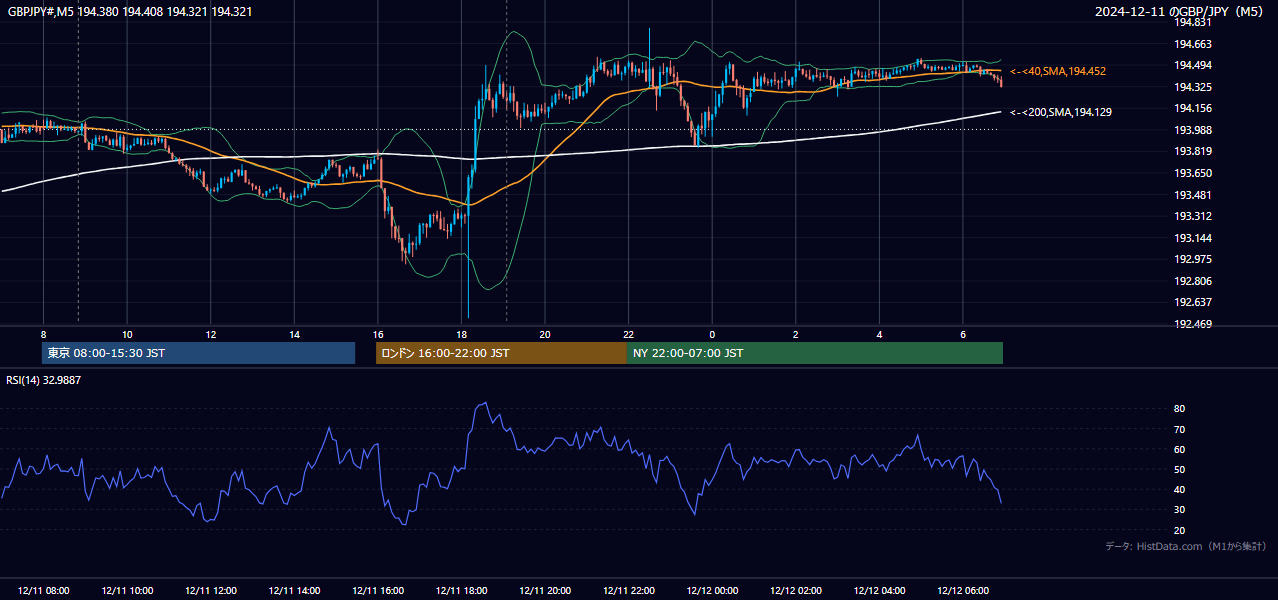The height and width of the screenshot is (600, 1278).
Task: Click price axis value 193.312
Action: point(1192,216)
